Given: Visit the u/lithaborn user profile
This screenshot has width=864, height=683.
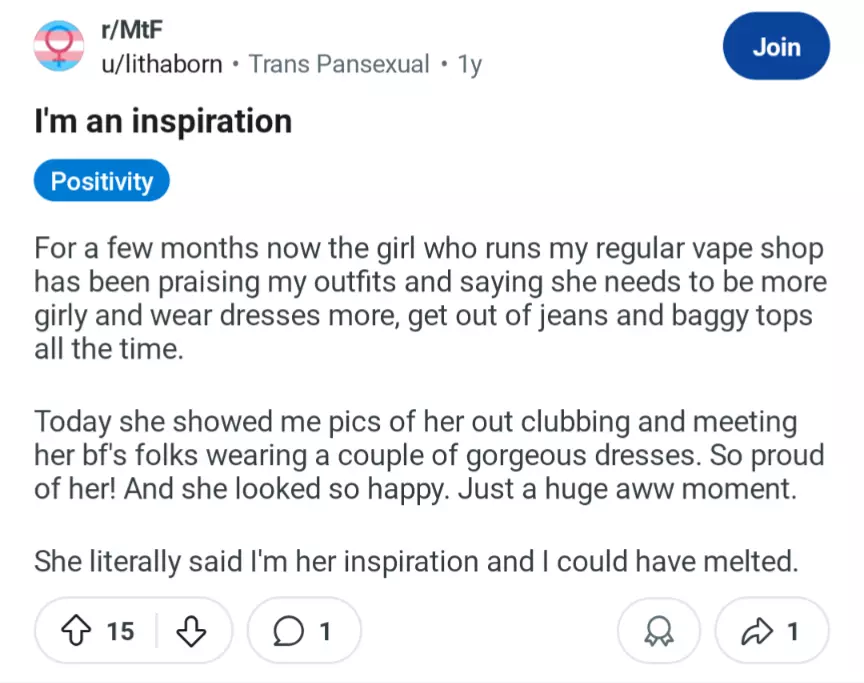Looking at the screenshot, I should click(162, 64).
